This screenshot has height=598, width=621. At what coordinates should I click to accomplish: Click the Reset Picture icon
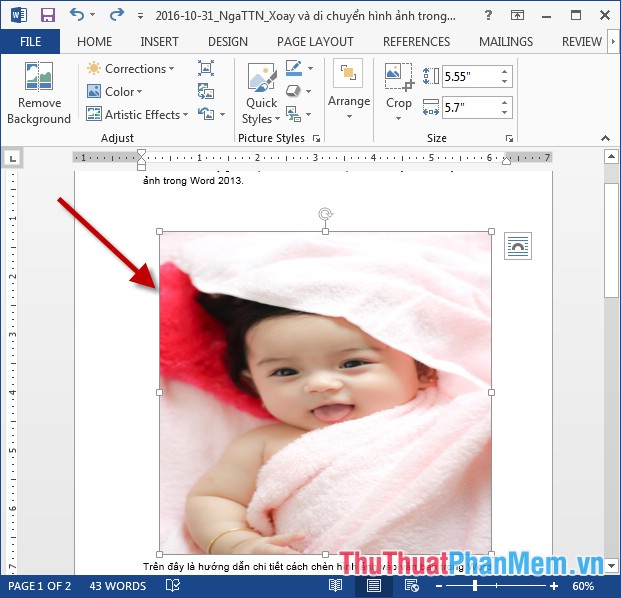tap(206, 114)
